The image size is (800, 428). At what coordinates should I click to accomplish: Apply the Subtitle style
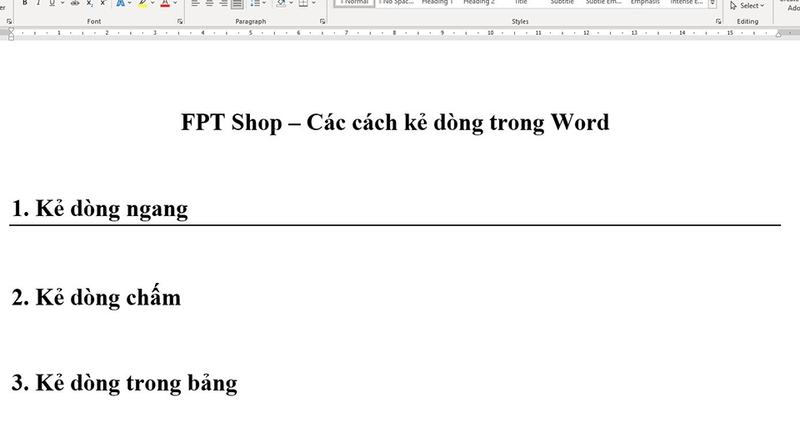coord(562,3)
